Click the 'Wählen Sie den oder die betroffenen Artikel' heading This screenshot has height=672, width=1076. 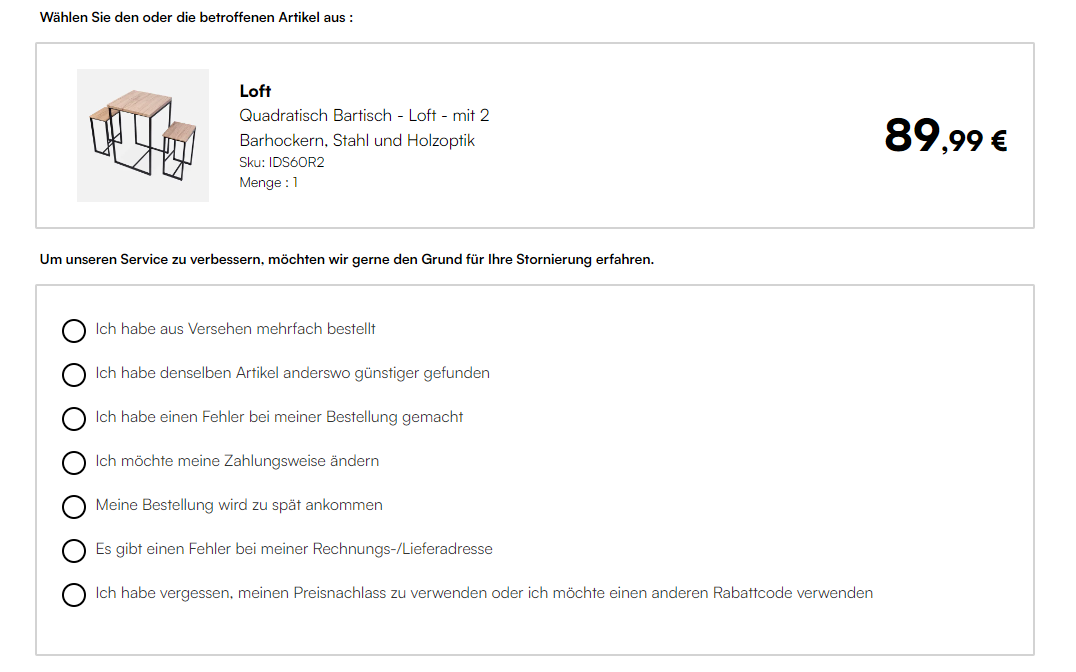(x=196, y=18)
